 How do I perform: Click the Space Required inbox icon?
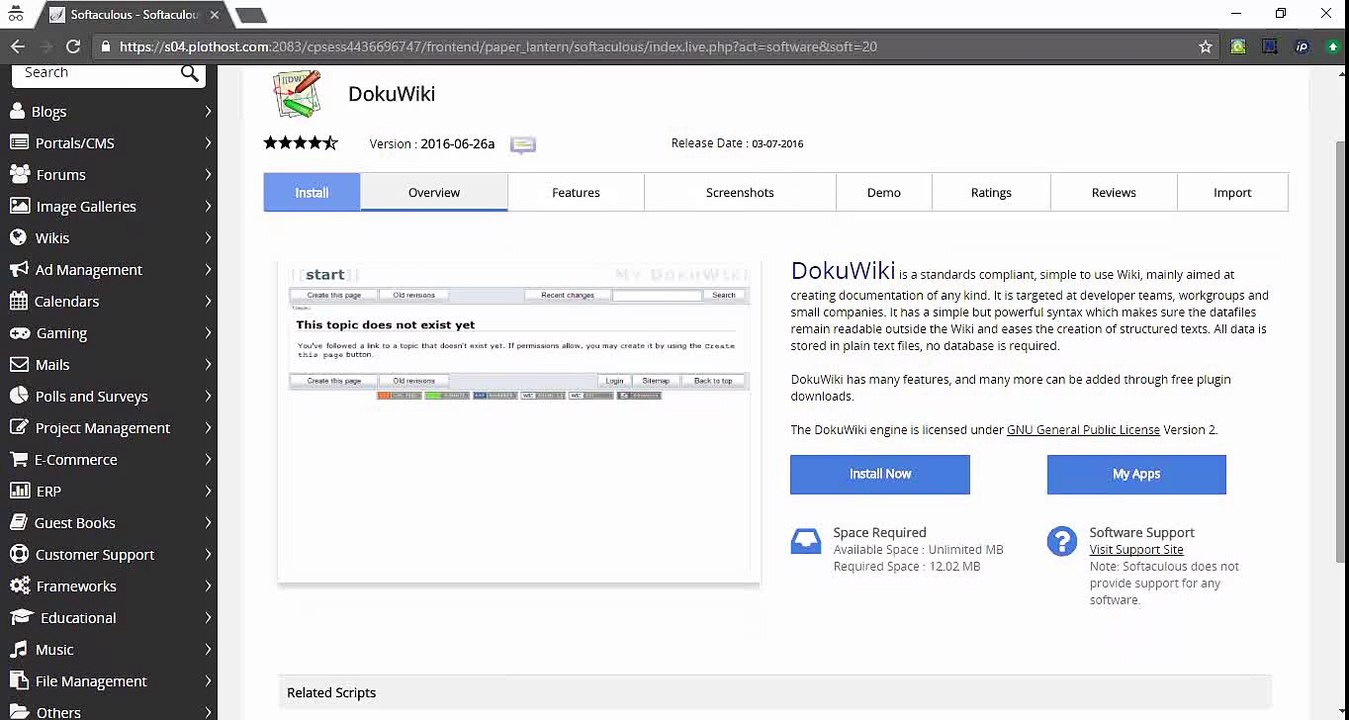(x=806, y=541)
